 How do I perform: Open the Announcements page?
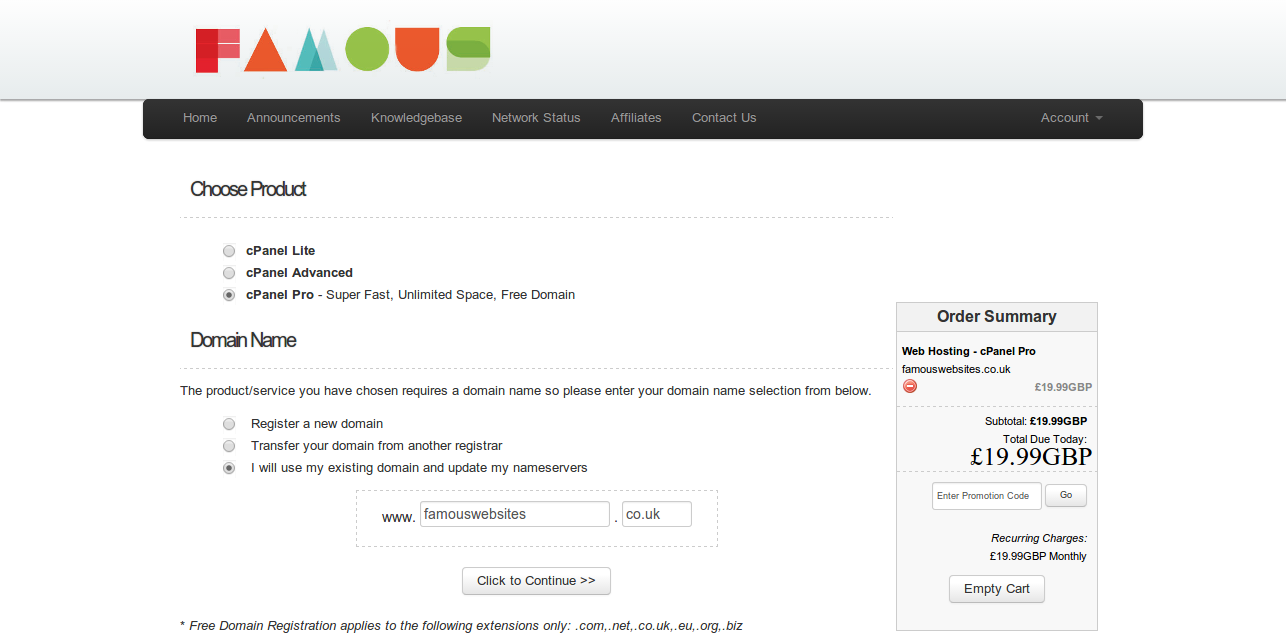pos(293,118)
